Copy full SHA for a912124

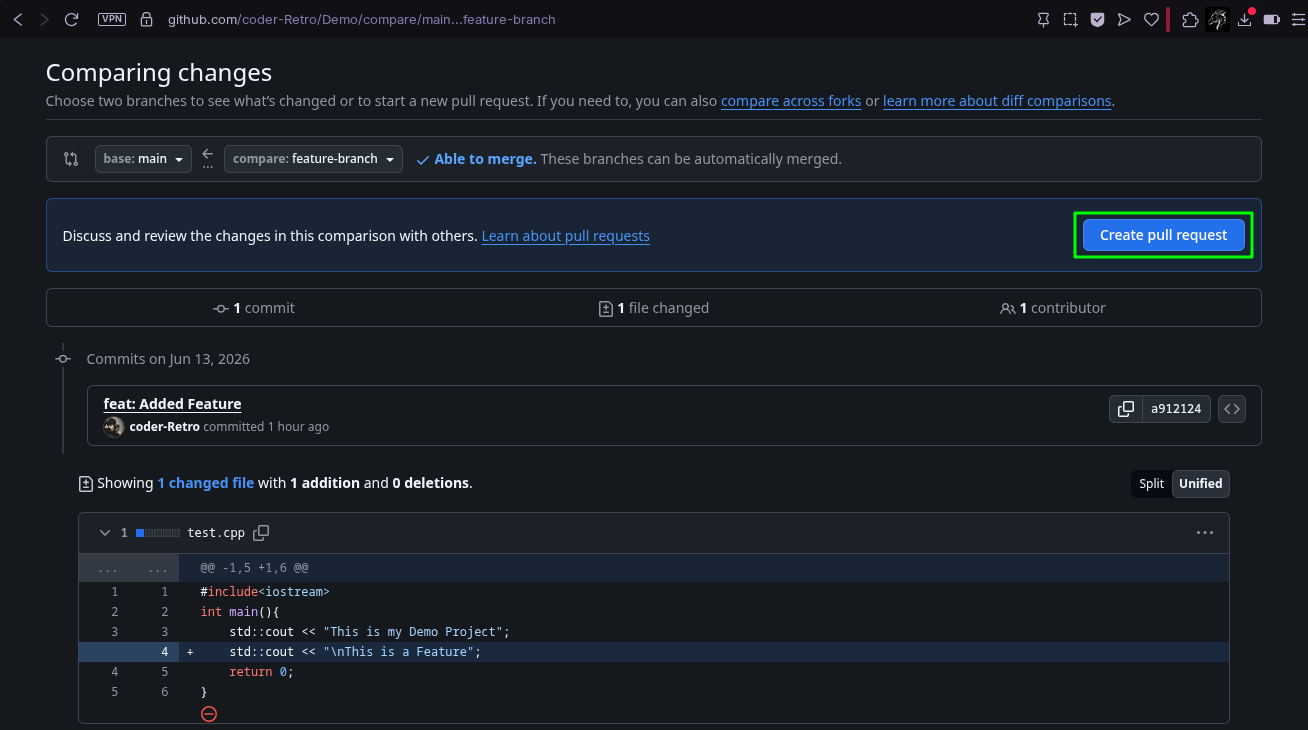pos(1126,409)
